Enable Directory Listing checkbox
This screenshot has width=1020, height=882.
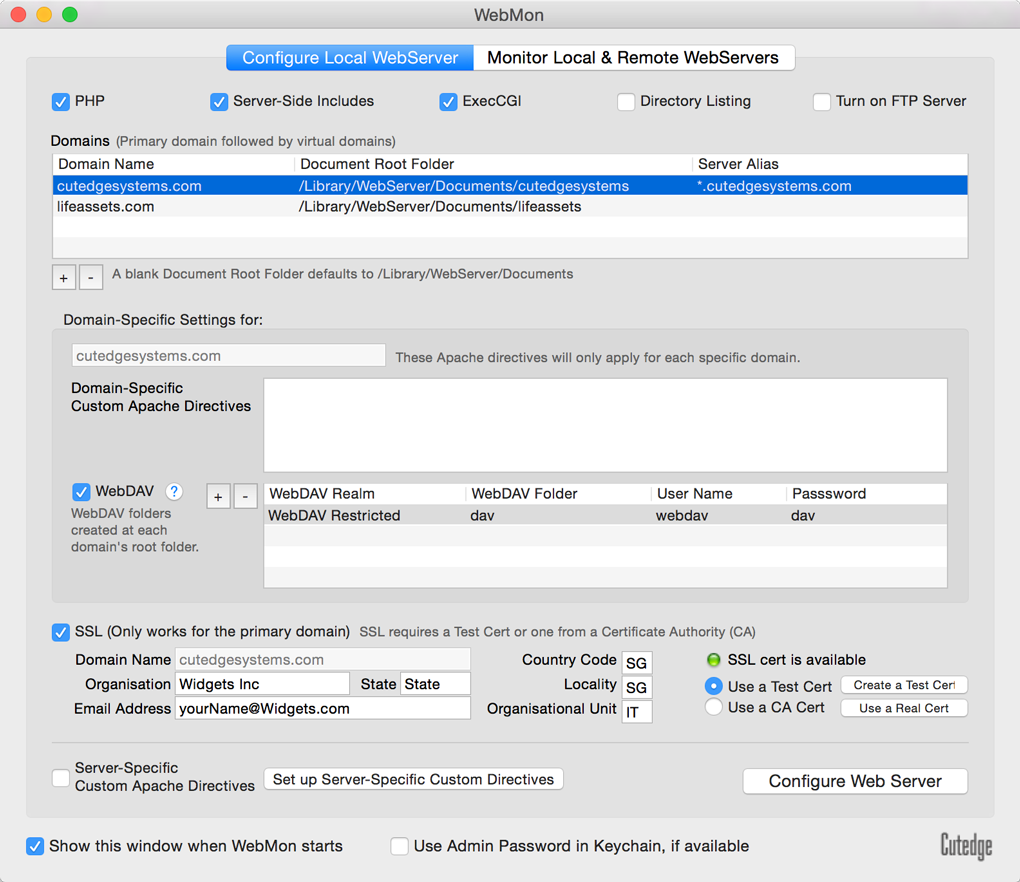click(626, 102)
